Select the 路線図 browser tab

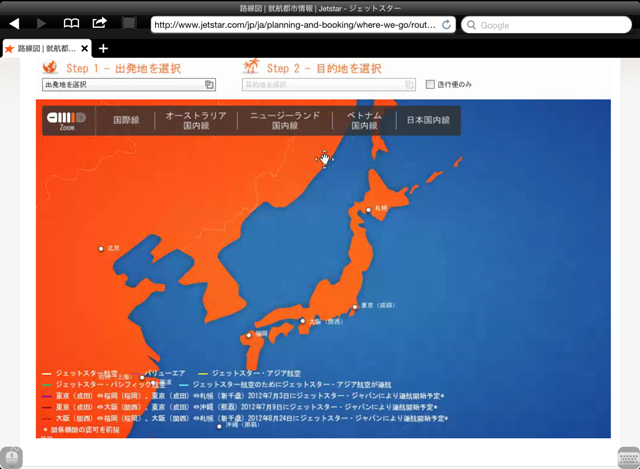46,49
